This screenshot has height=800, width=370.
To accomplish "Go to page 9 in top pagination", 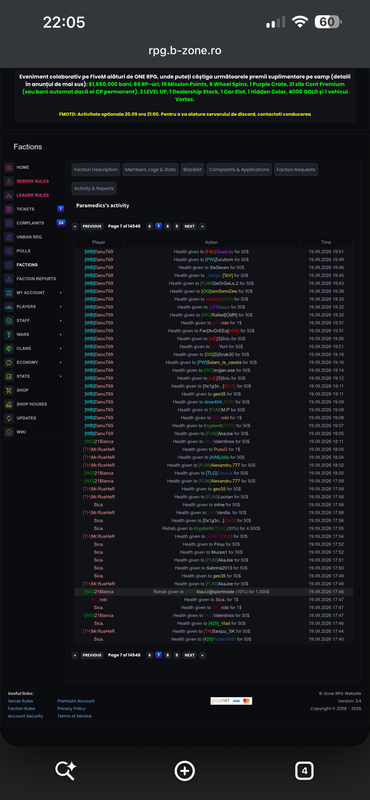I will click(x=177, y=226).
